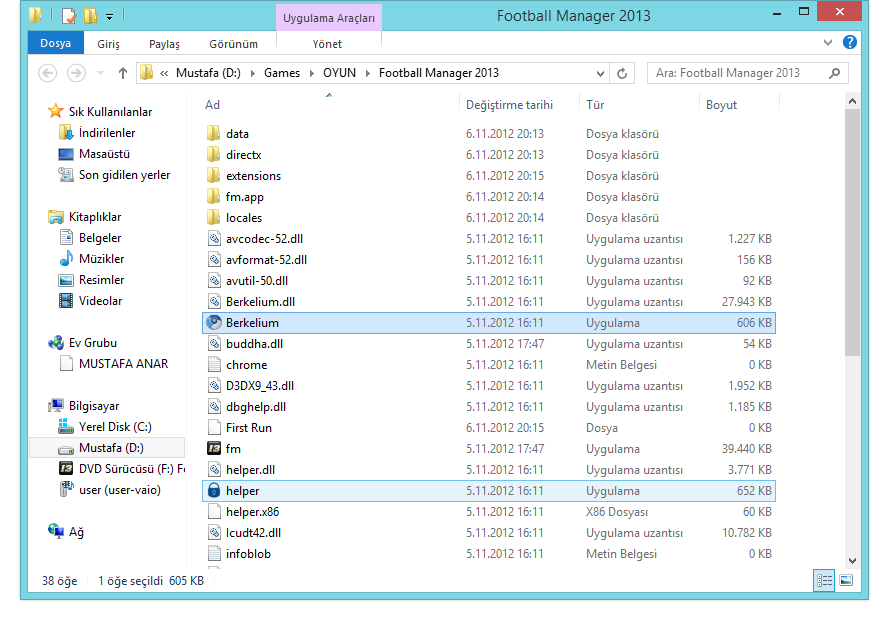Screen dimensions: 889x620
Task: Open Müzikler library
Action: click(x=101, y=258)
